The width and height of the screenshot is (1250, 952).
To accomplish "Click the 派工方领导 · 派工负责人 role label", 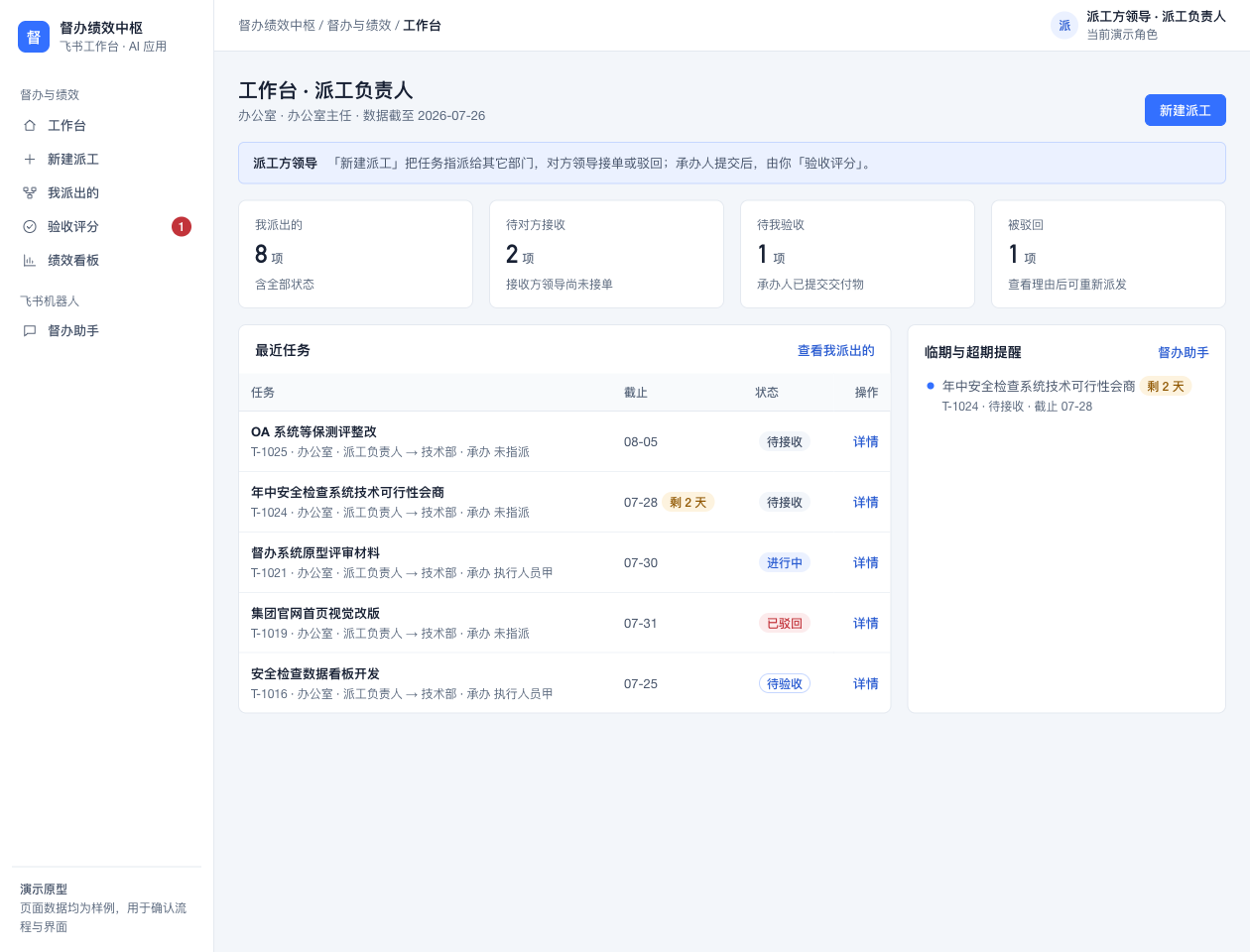I will click(x=1156, y=17).
